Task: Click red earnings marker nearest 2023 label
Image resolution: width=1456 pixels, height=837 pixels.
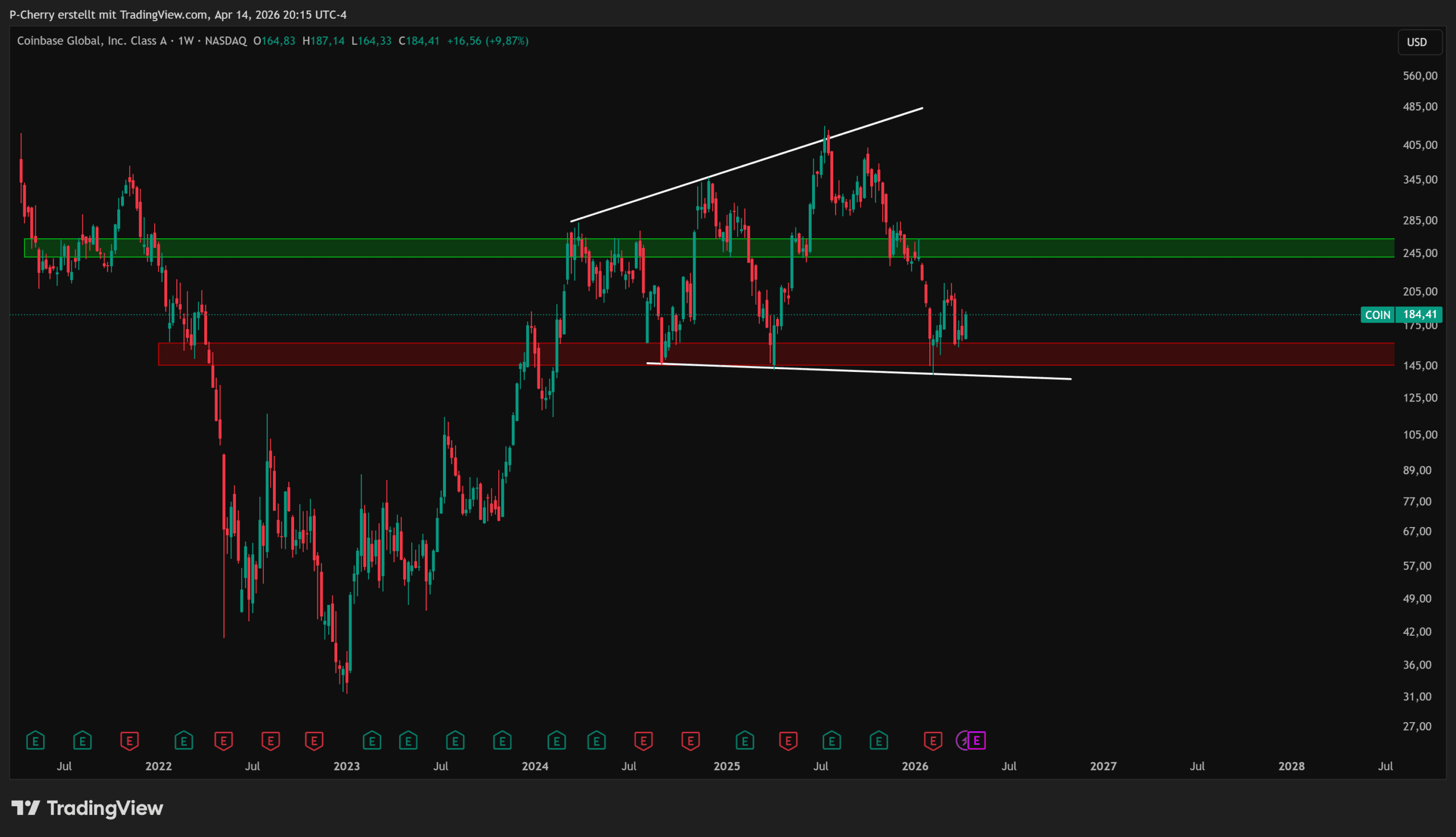Action: click(x=314, y=740)
